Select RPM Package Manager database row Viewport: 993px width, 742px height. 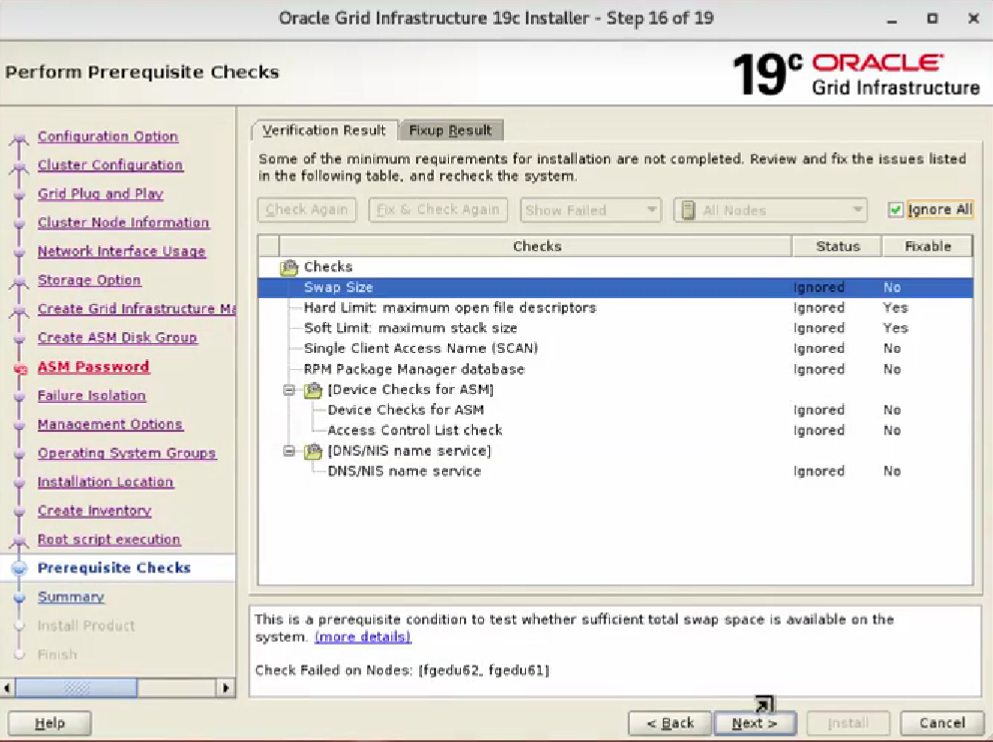click(615, 369)
